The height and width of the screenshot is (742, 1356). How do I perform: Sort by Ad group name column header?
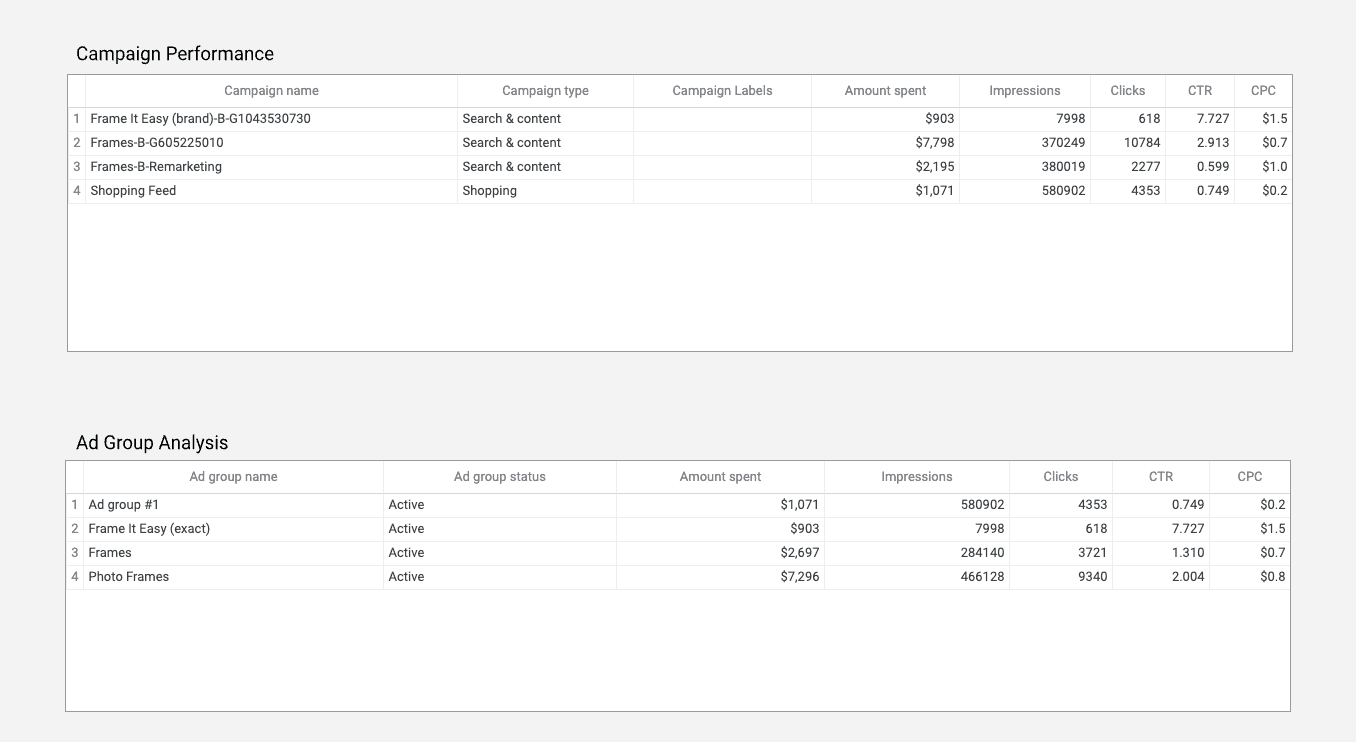click(233, 477)
